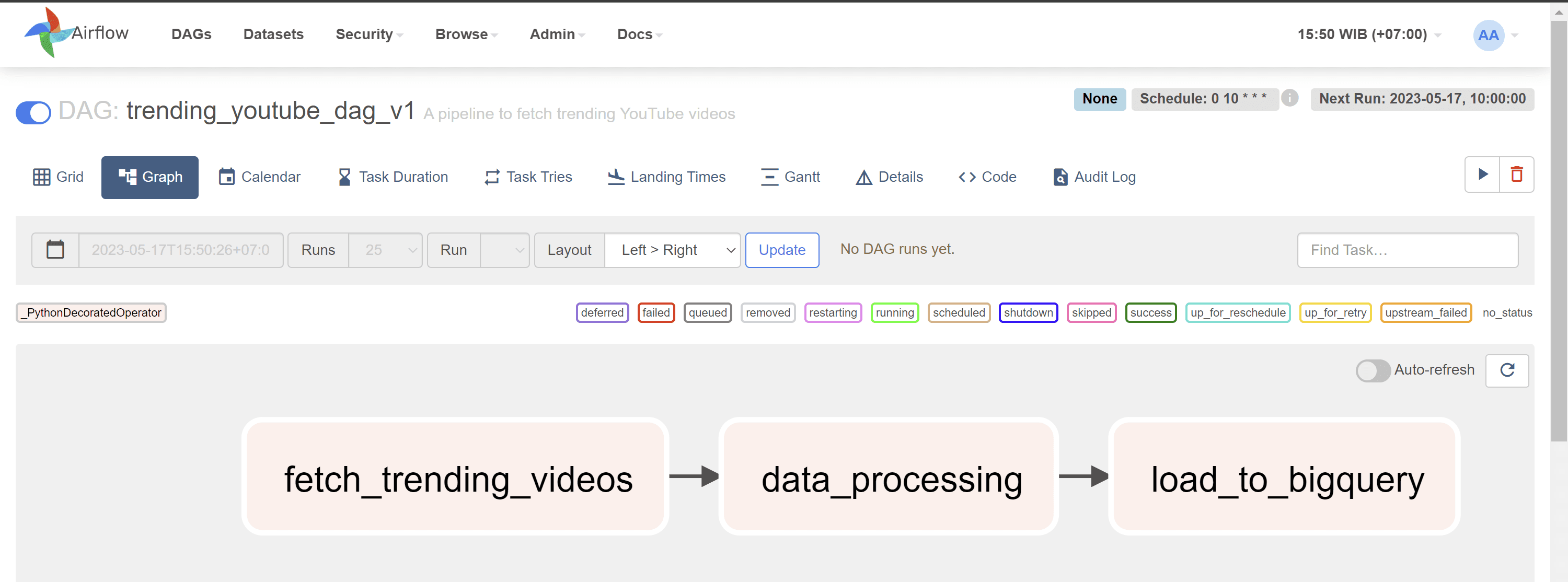The image size is (1568, 582).
Task: Select the data_processing task node
Action: (889, 476)
